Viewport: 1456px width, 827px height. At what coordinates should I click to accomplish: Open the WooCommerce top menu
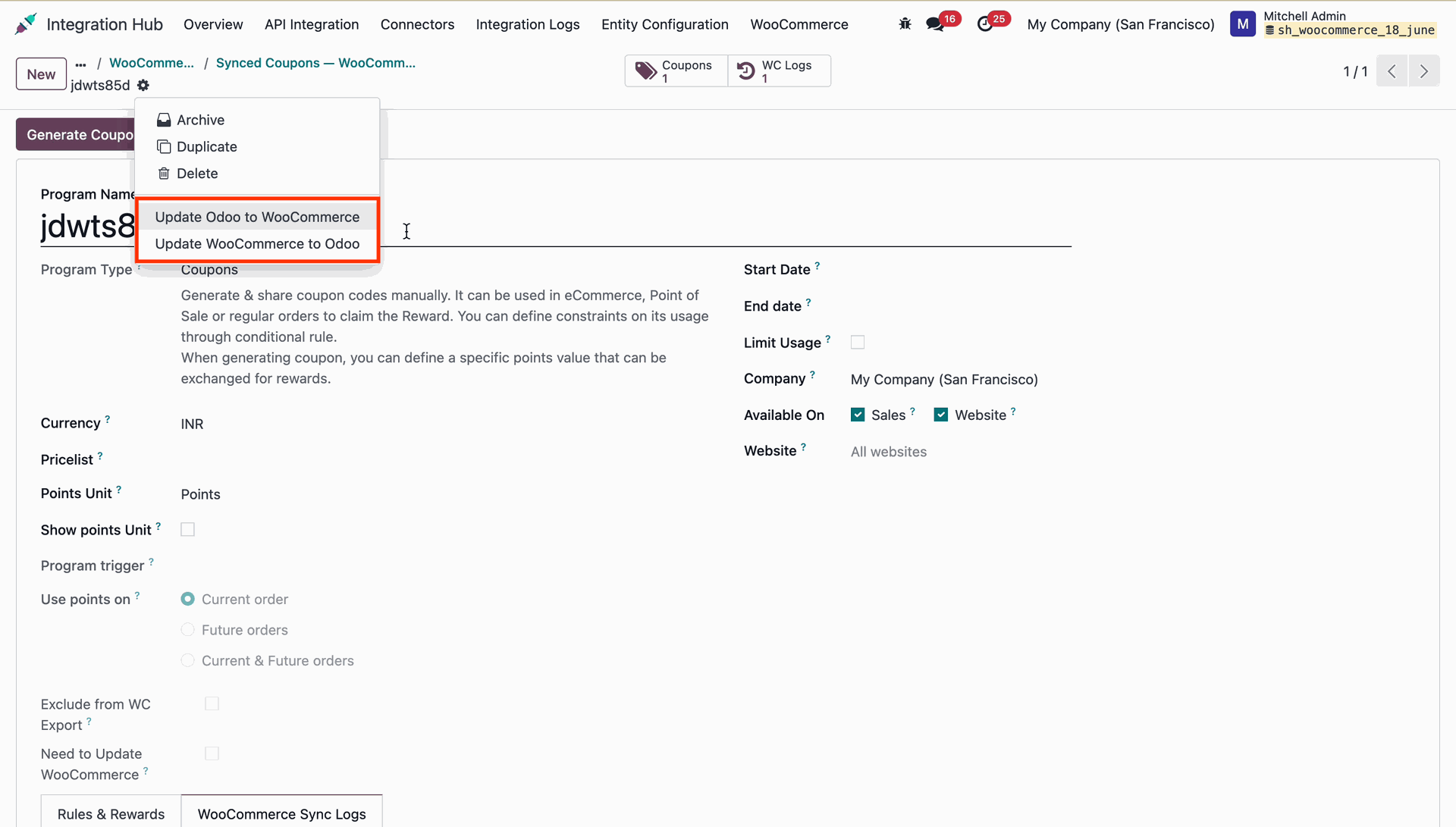(799, 24)
